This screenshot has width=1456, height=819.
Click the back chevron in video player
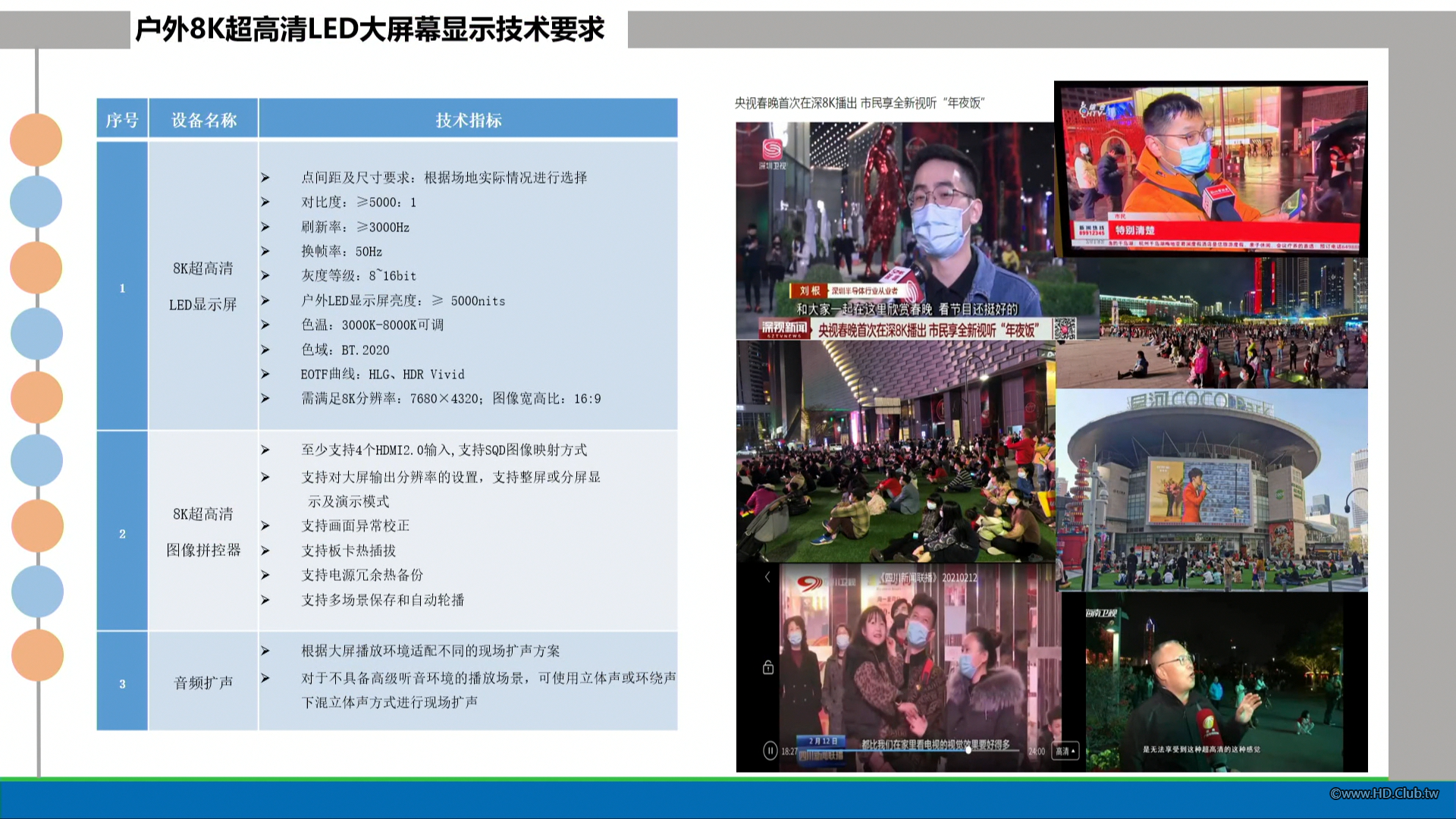[767, 577]
